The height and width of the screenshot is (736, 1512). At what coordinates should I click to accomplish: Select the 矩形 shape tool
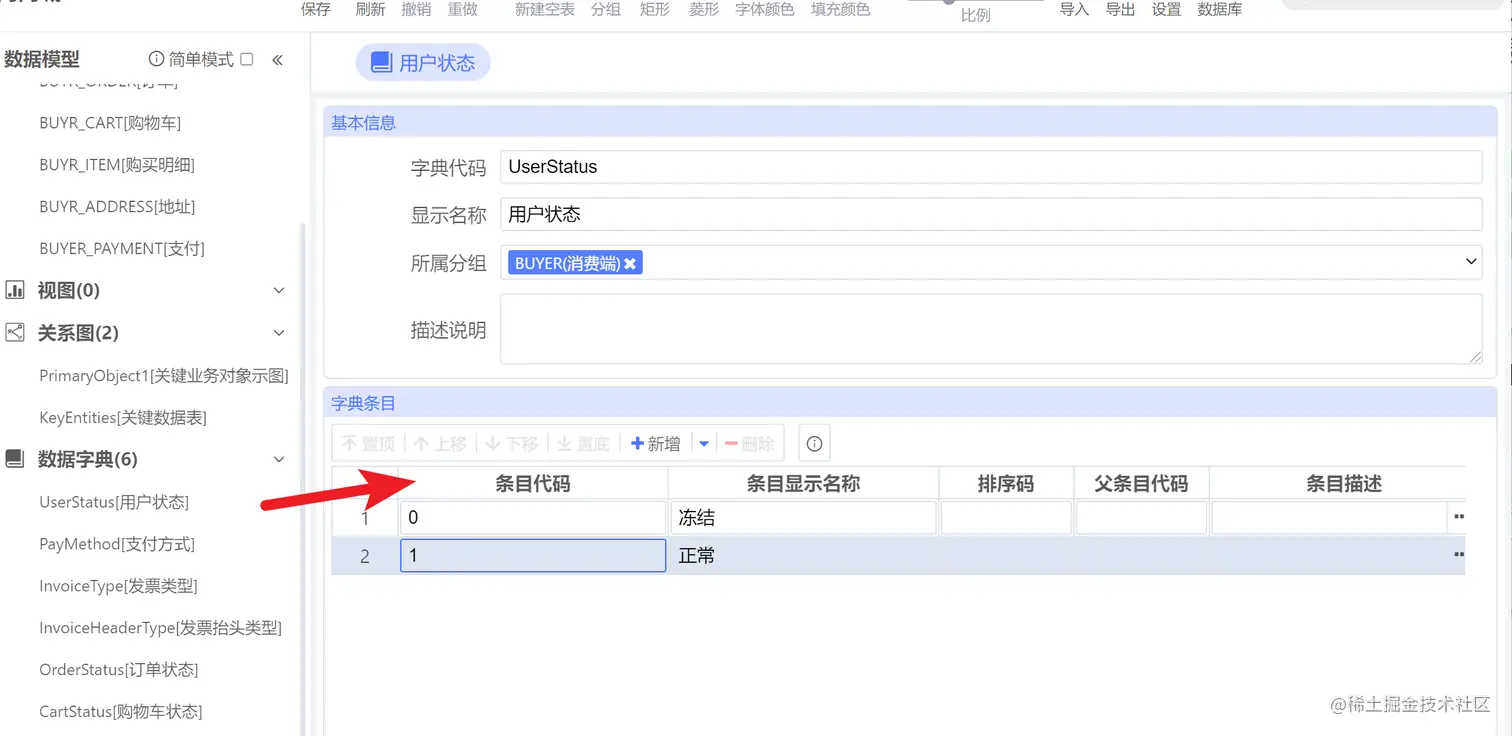coord(655,9)
